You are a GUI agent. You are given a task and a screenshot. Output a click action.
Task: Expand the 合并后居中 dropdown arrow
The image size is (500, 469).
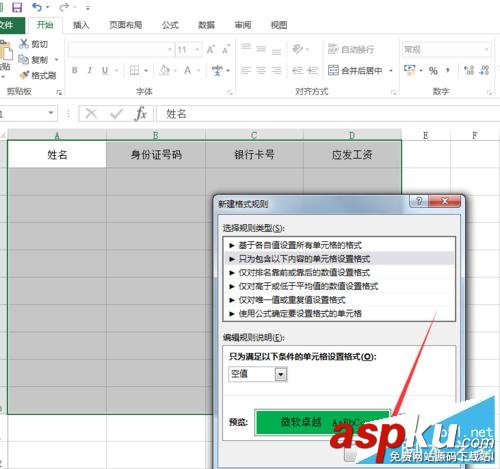[x=391, y=71]
